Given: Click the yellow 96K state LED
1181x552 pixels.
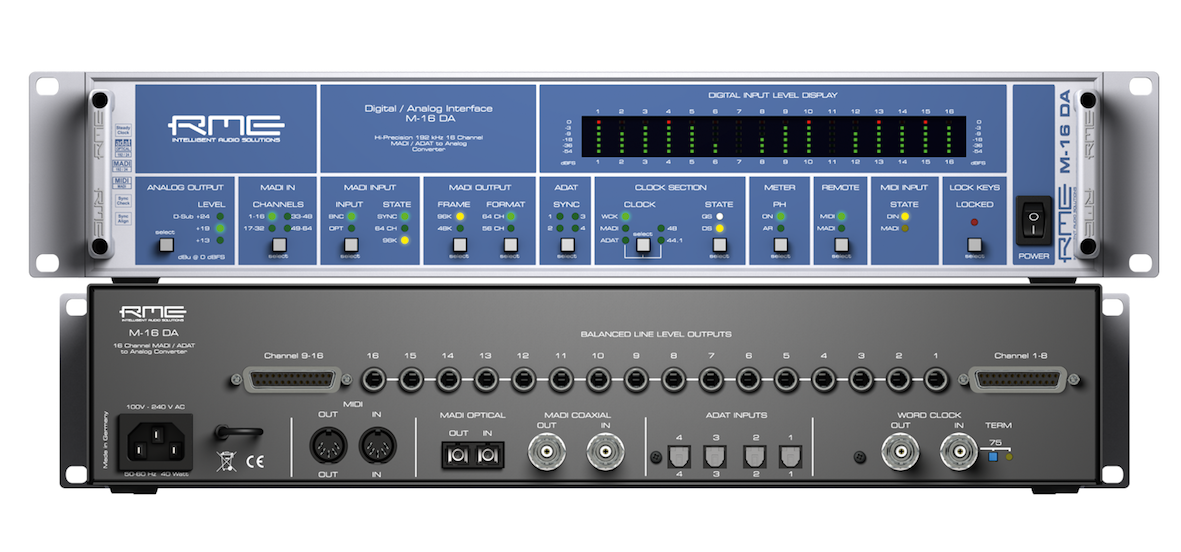Looking at the screenshot, I should click(404, 240).
